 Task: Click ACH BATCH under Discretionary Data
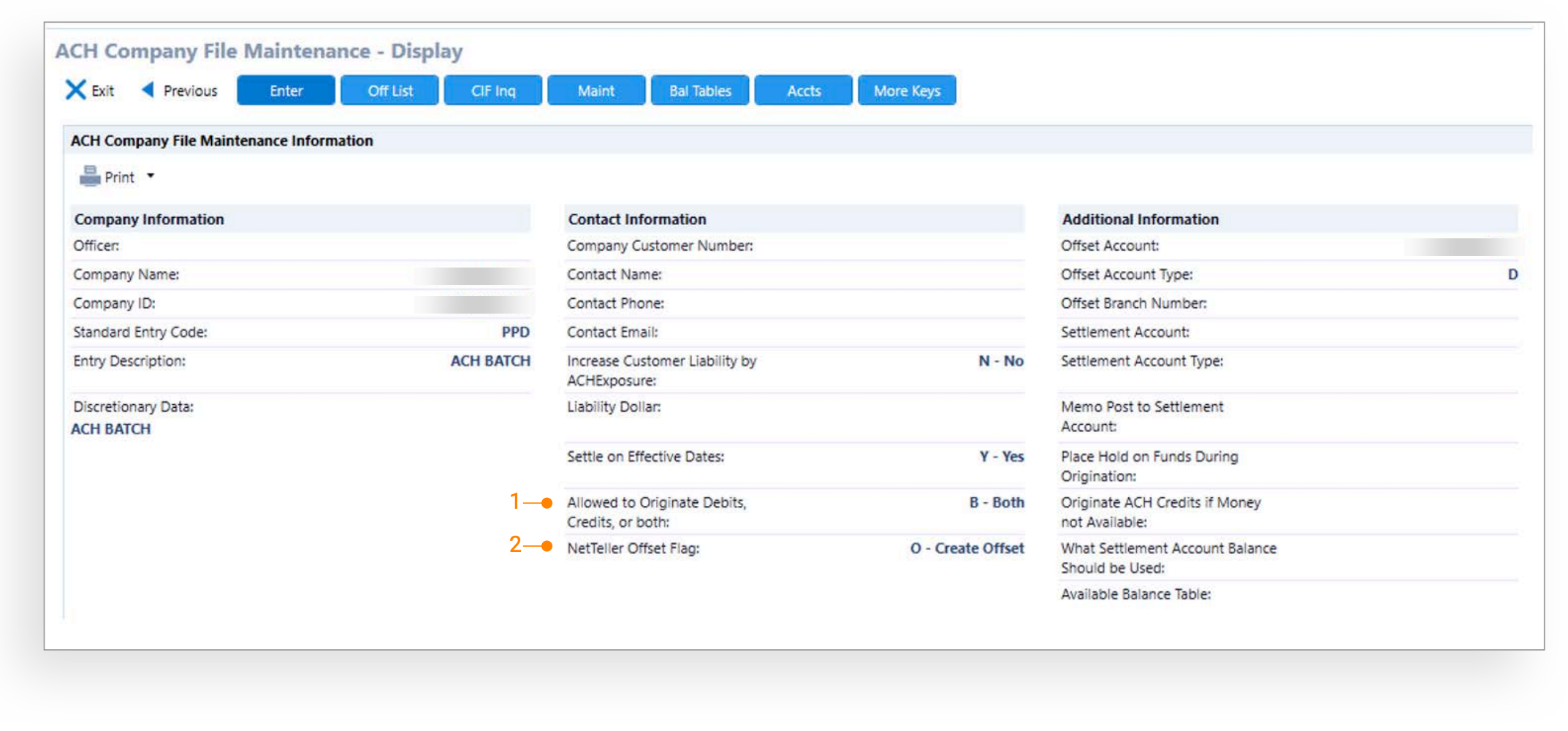click(x=111, y=429)
